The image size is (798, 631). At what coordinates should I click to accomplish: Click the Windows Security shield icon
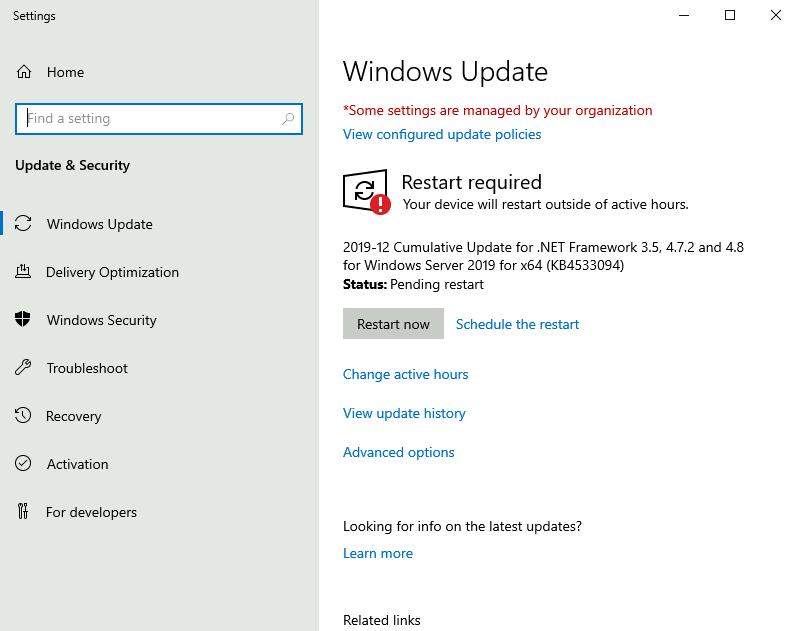click(24, 320)
